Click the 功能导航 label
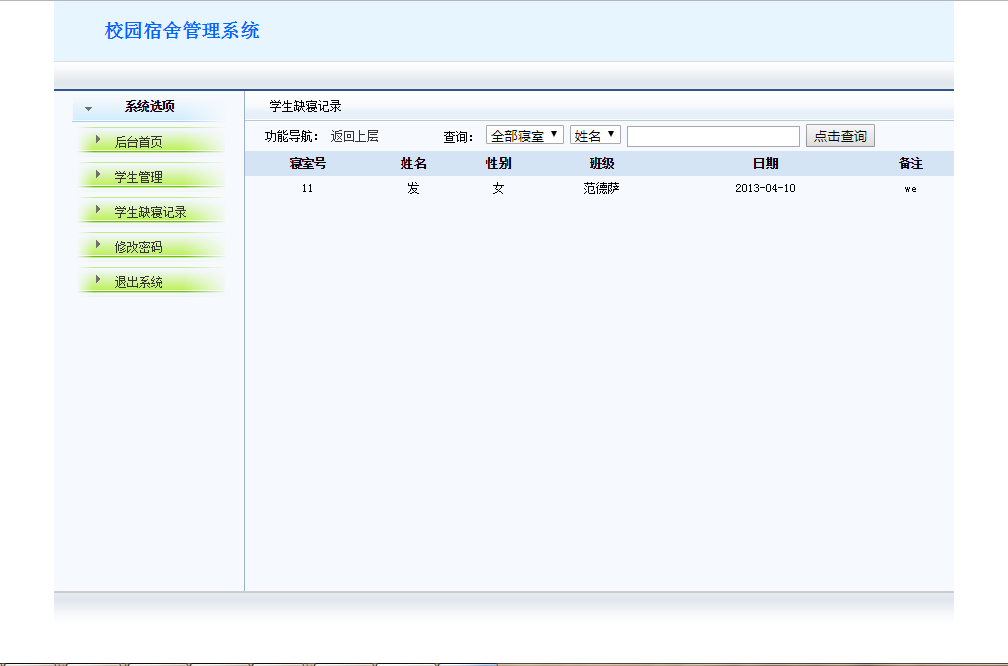This screenshot has height=666, width=1008. click(x=292, y=136)
